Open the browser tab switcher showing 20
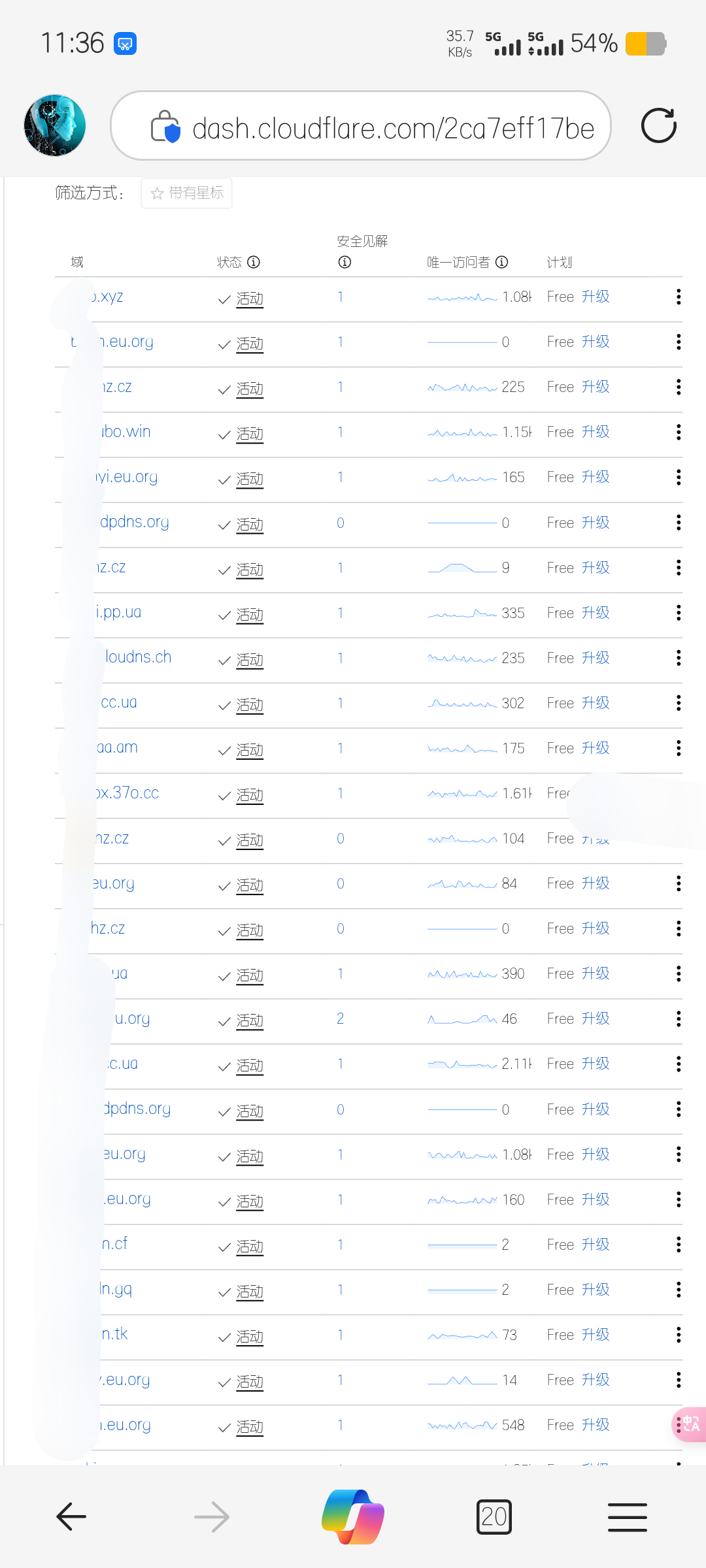The image size is (706, 1568). coord(494,1516)
